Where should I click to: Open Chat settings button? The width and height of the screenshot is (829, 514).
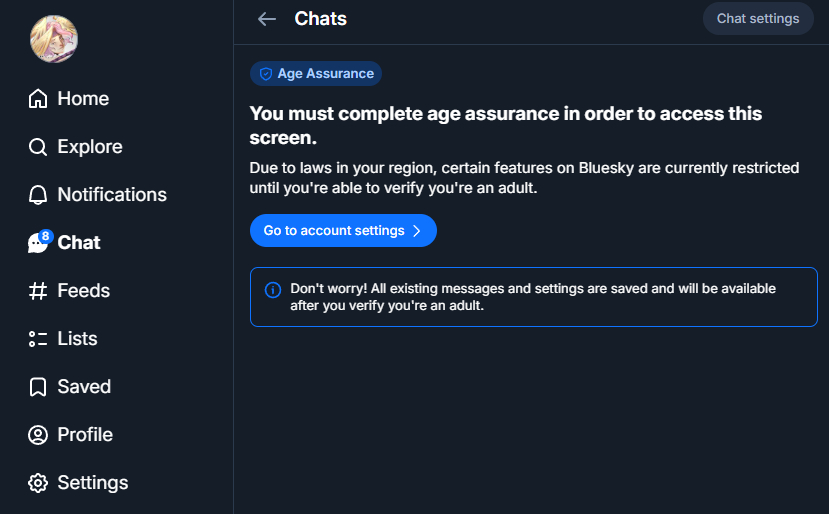(x=758, y=19)
